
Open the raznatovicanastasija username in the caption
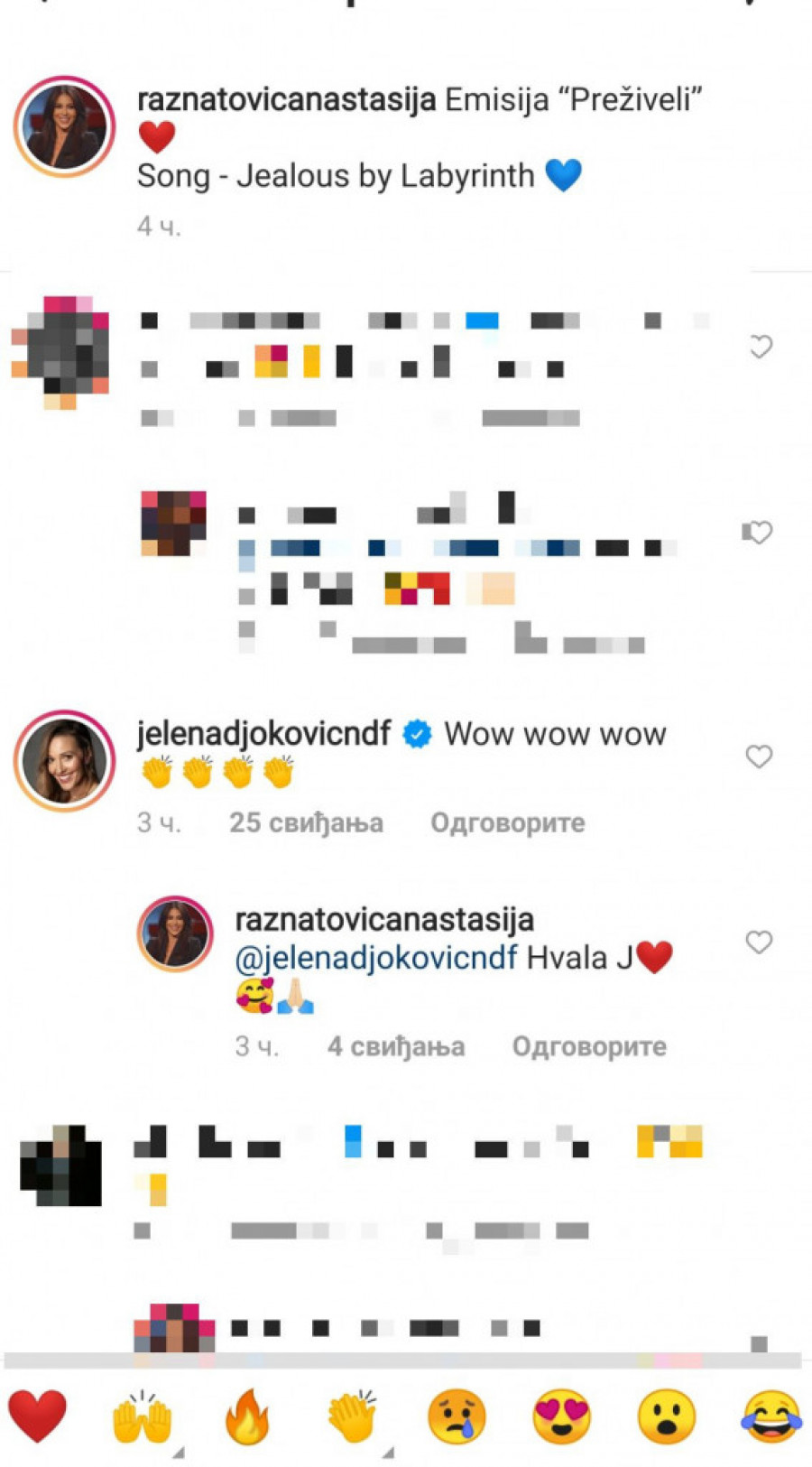pos(287,99)
